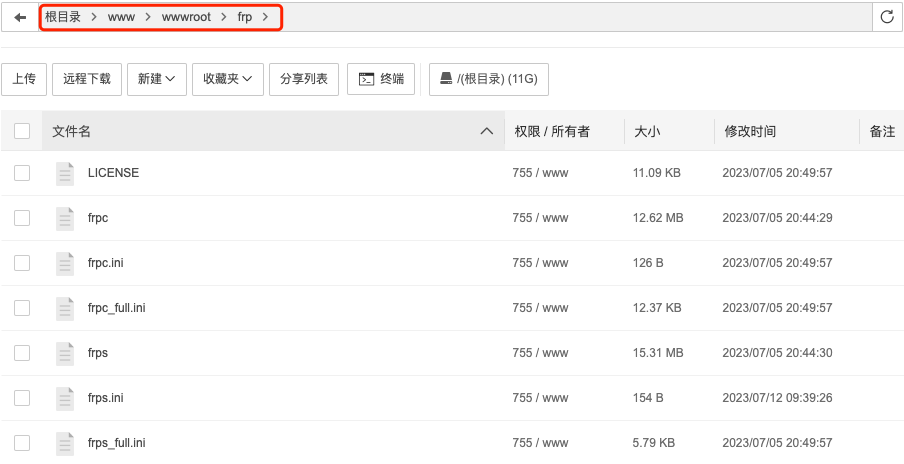The image size is (904, 464).
Task: Click the frpc file icon
Action: (65, 218)
